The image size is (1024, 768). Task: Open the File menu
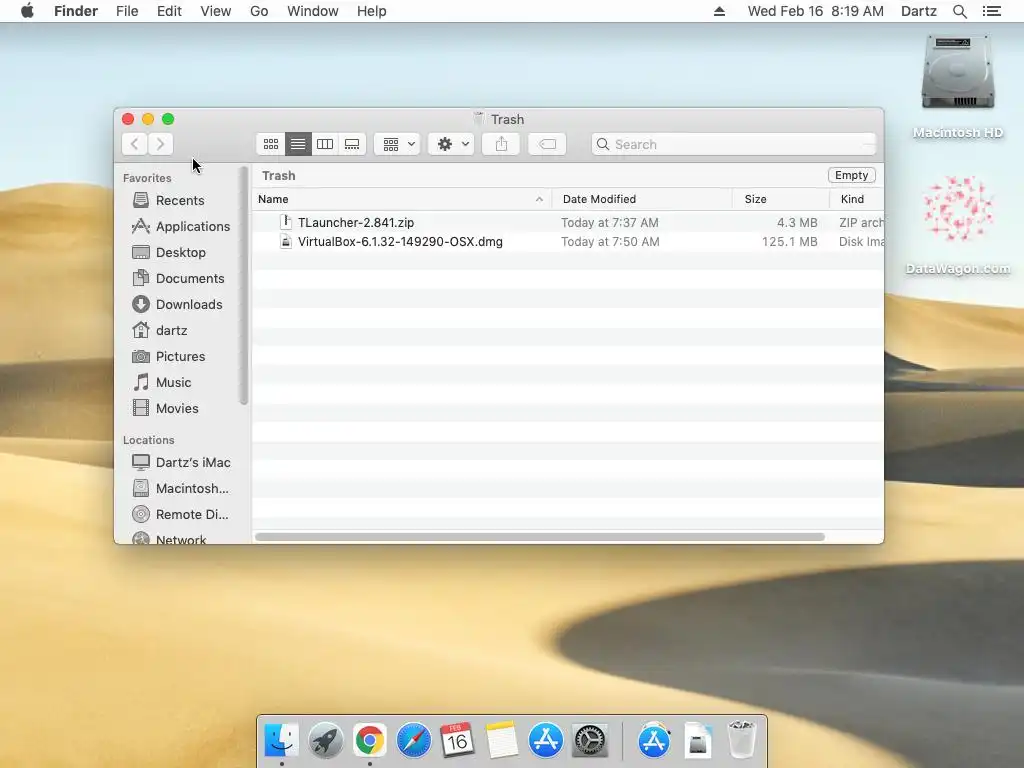[127, 11]
